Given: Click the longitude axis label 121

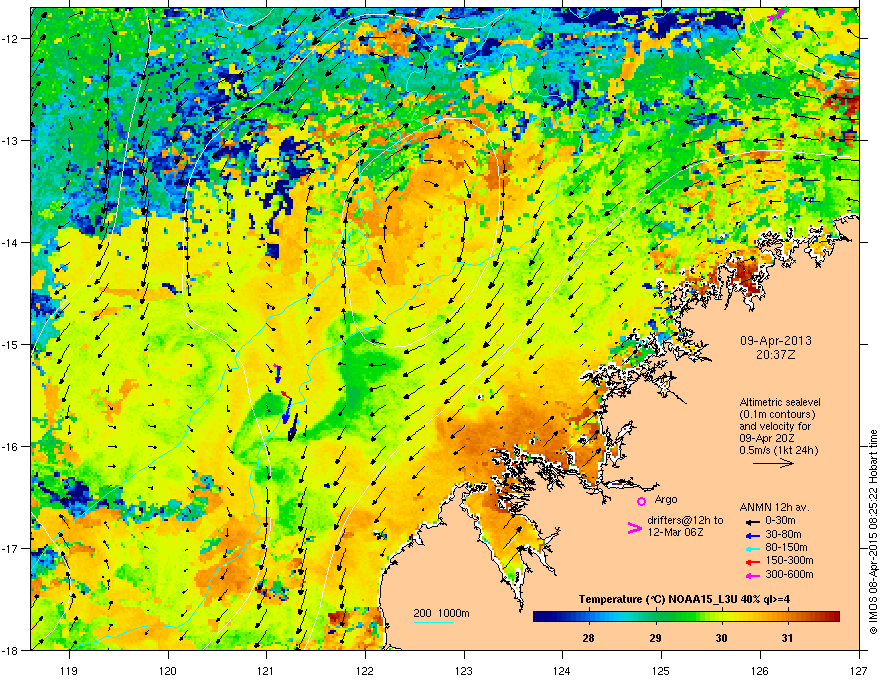Looking at the screenshot, I should 266,670.
